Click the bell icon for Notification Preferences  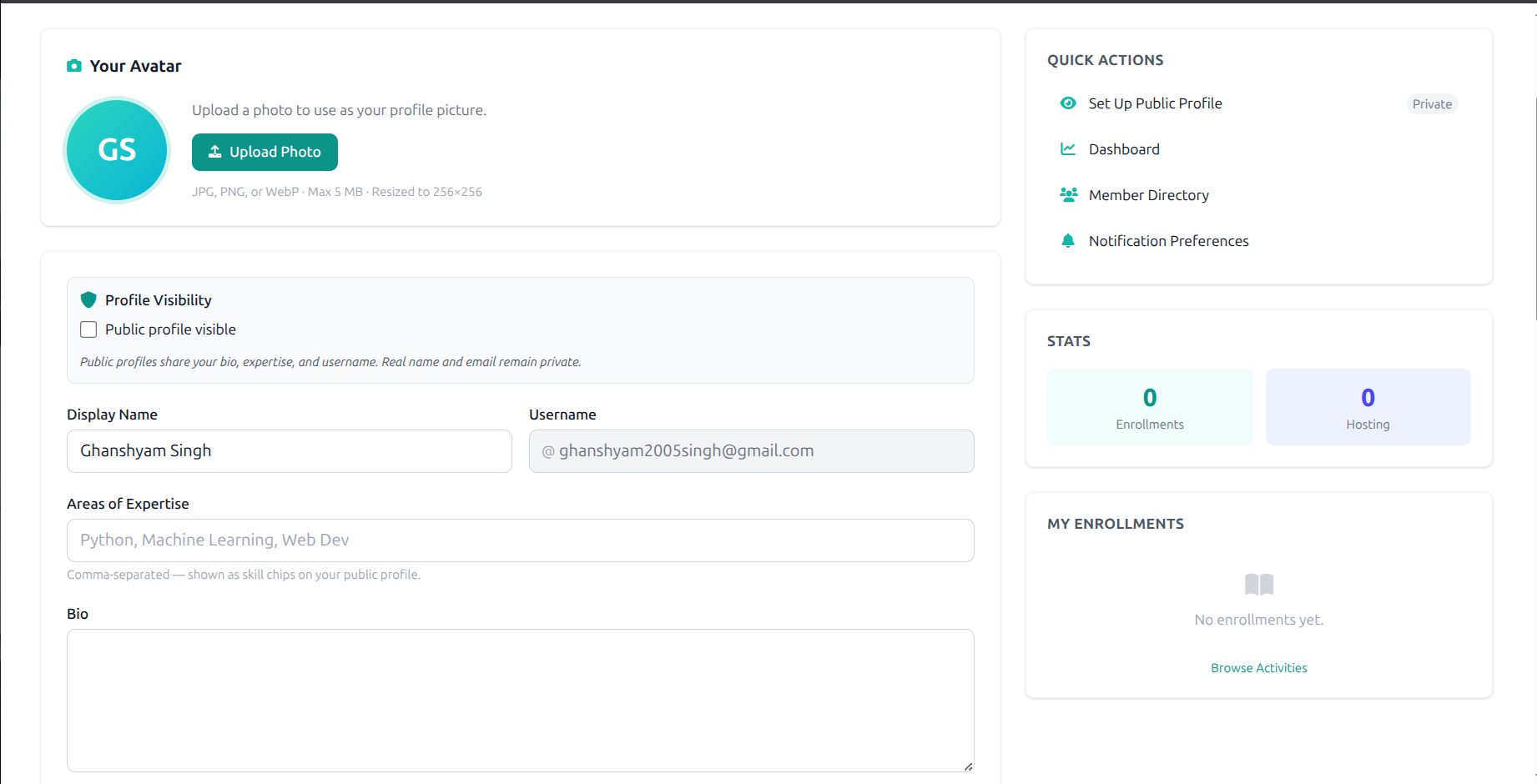click(x=1068, y=241)
